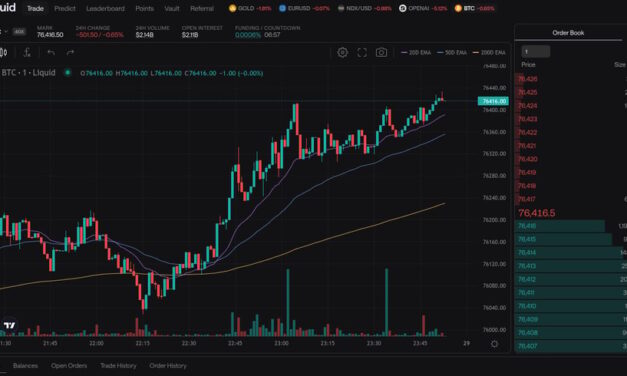Enter fullscreen chart mode icon
This screenshot has height=376, width=627.
[362, 52]
